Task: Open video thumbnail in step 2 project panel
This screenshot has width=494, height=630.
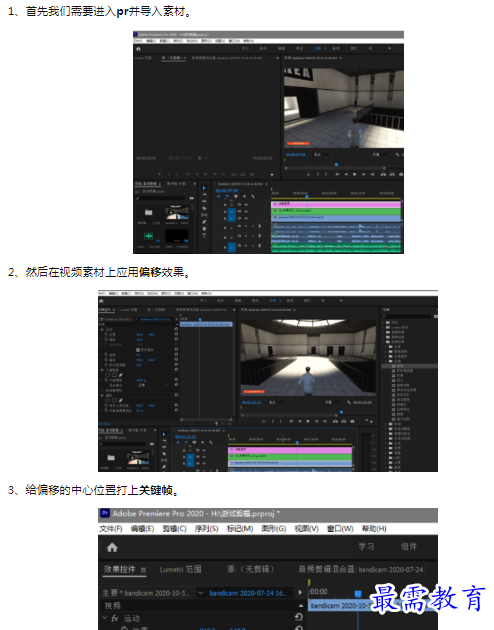Action: [x=138, y=457]
